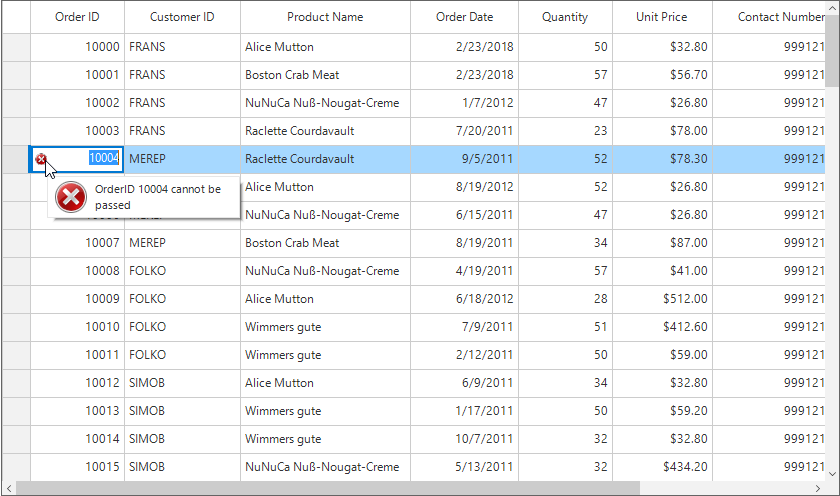Click Raclette Courdavault in selected row 10004
Viewport: 840px width, 496px height.
pyautogui.click(x=325, y=159)
